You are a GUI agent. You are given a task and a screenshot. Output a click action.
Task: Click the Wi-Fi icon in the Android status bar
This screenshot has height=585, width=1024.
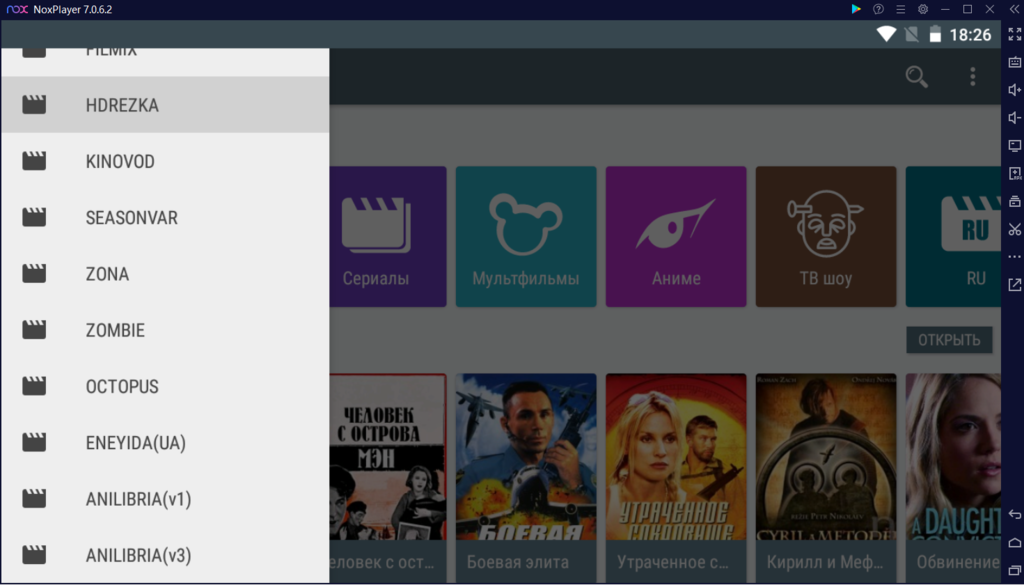point(886,34)
